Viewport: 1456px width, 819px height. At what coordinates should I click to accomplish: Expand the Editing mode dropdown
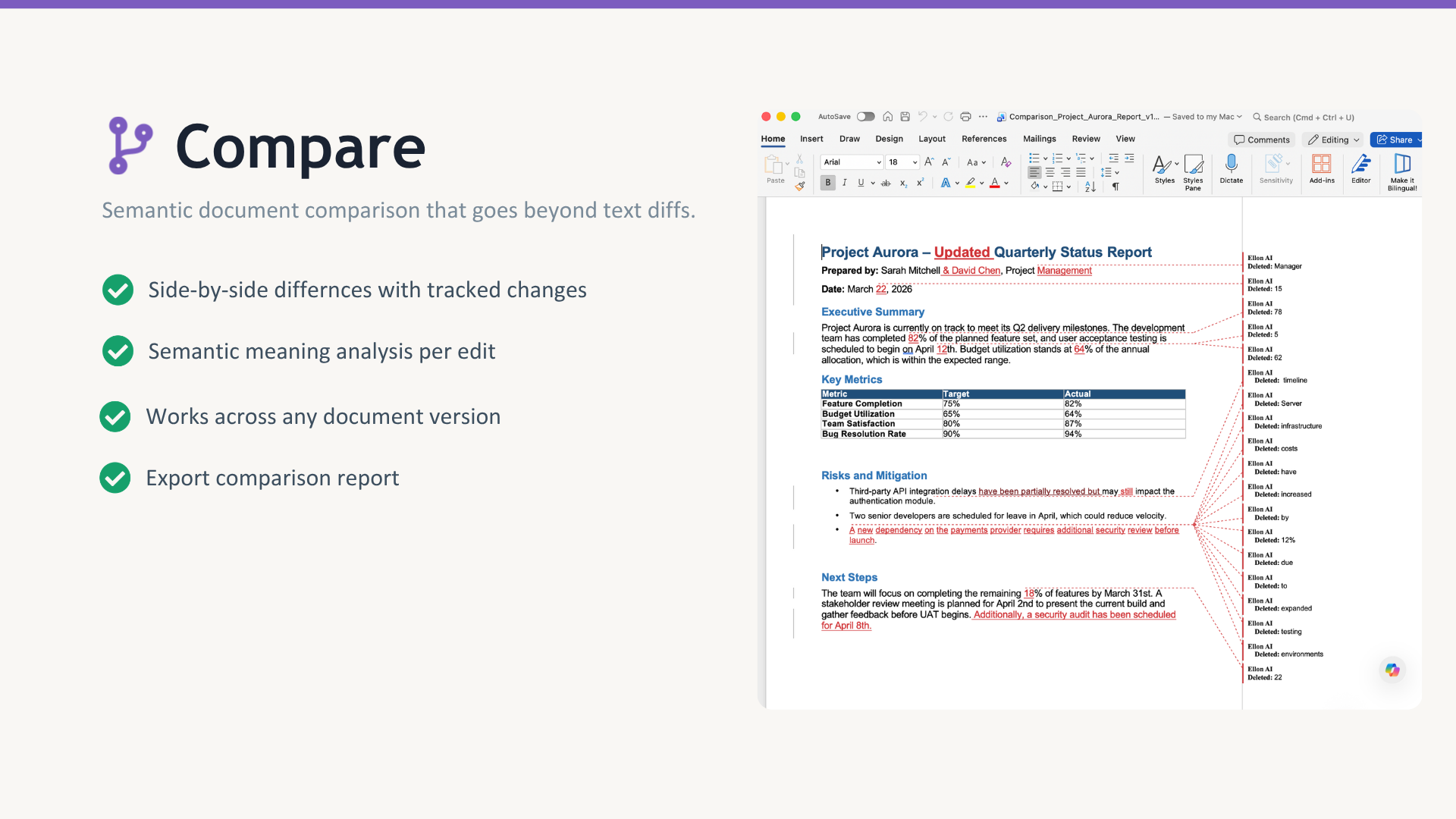click(x=1333, y=140)
